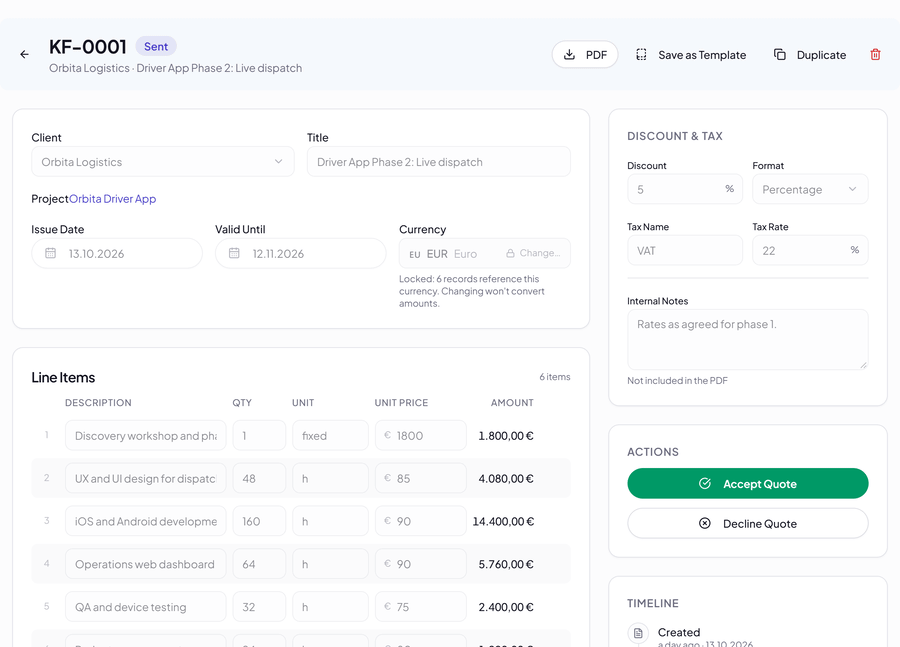The image size is (900, 647).
Task: Click the Created document icon in Timeline
Action: click(638, 633)
